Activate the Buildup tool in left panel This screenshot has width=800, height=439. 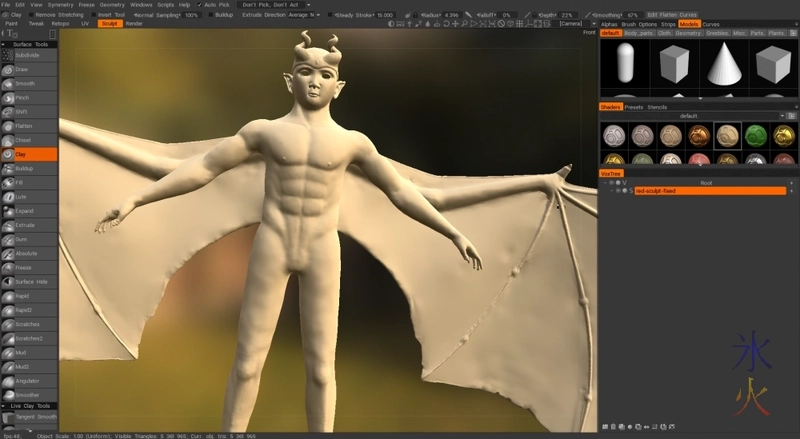(29, 169)
